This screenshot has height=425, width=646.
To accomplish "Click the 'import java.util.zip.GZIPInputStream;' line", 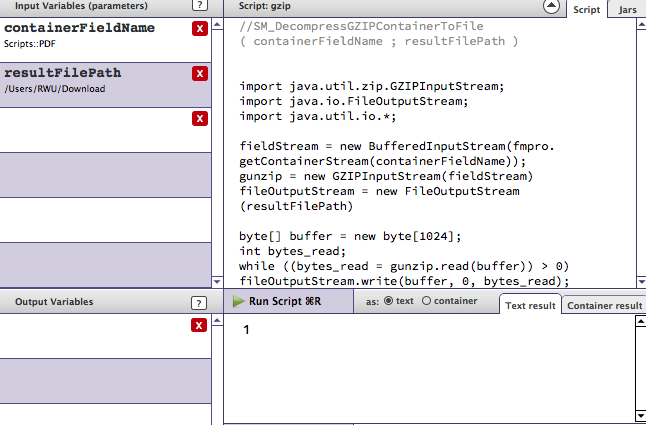I will 372,86.
